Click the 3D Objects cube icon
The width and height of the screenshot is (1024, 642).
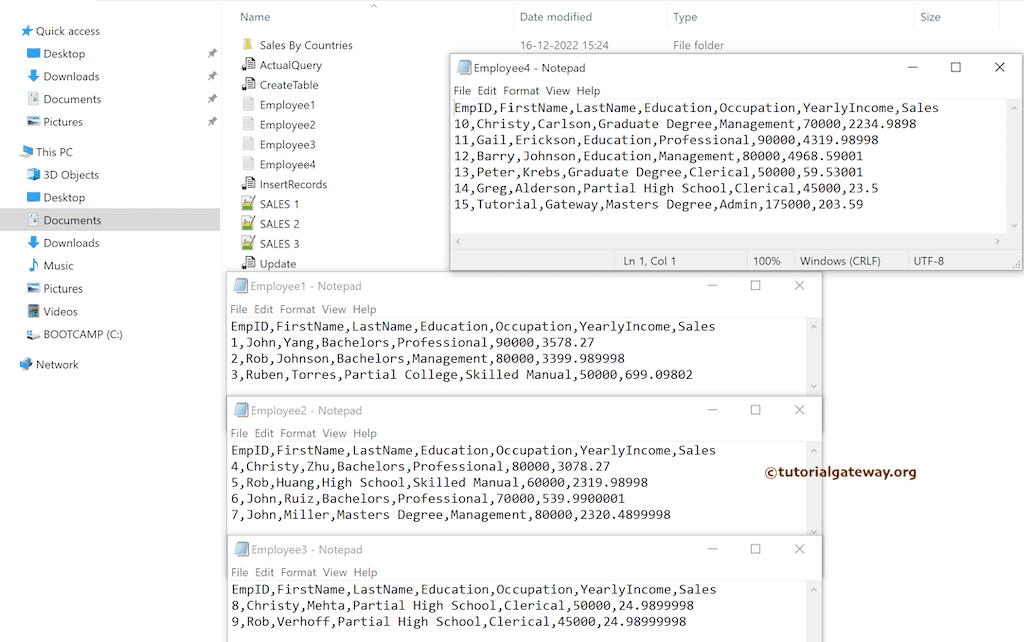tap(33, 174)
